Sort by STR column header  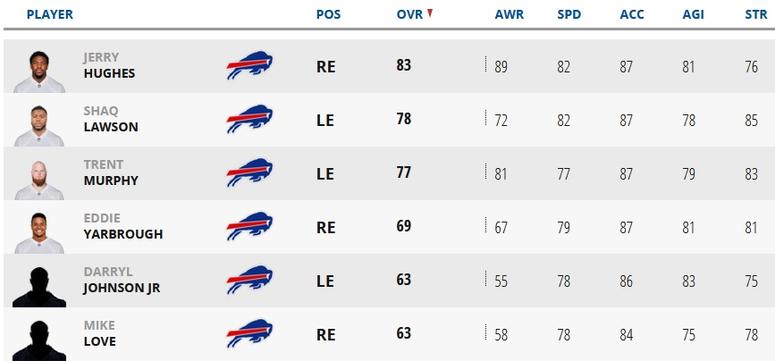click(756, 15)
